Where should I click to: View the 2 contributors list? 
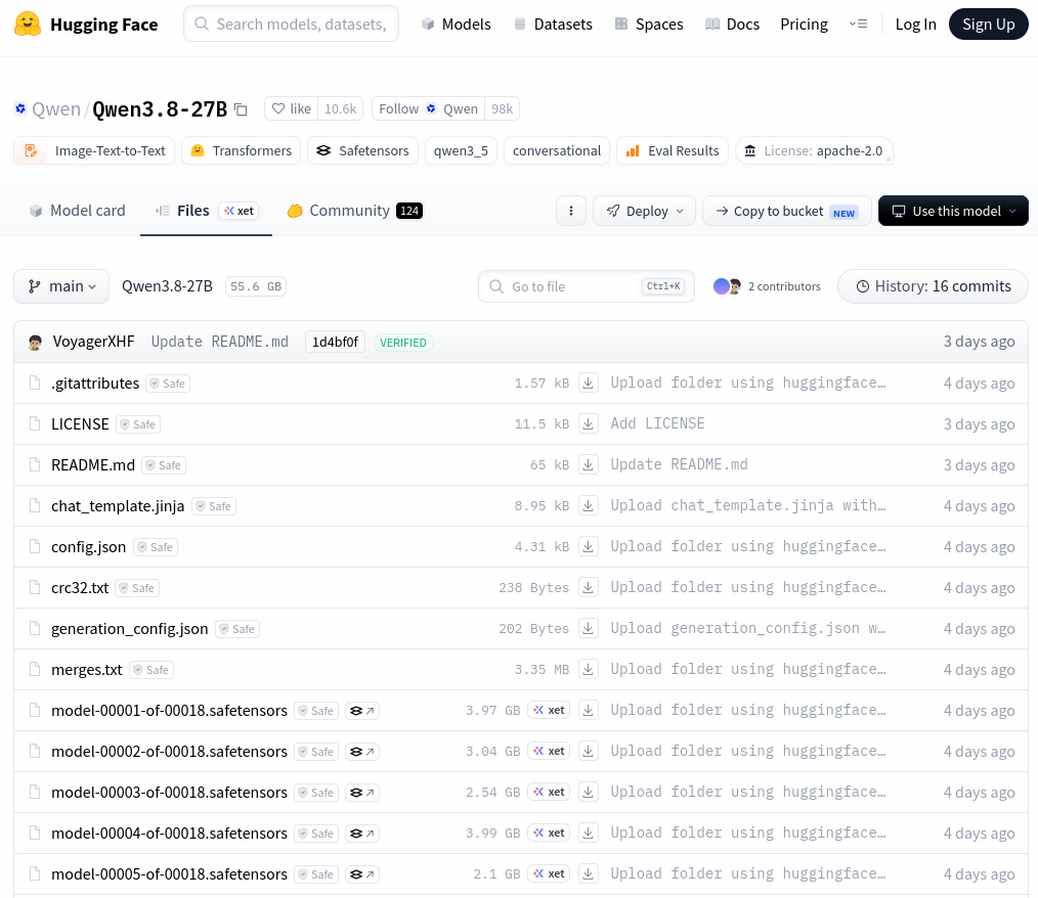point(767,287)
